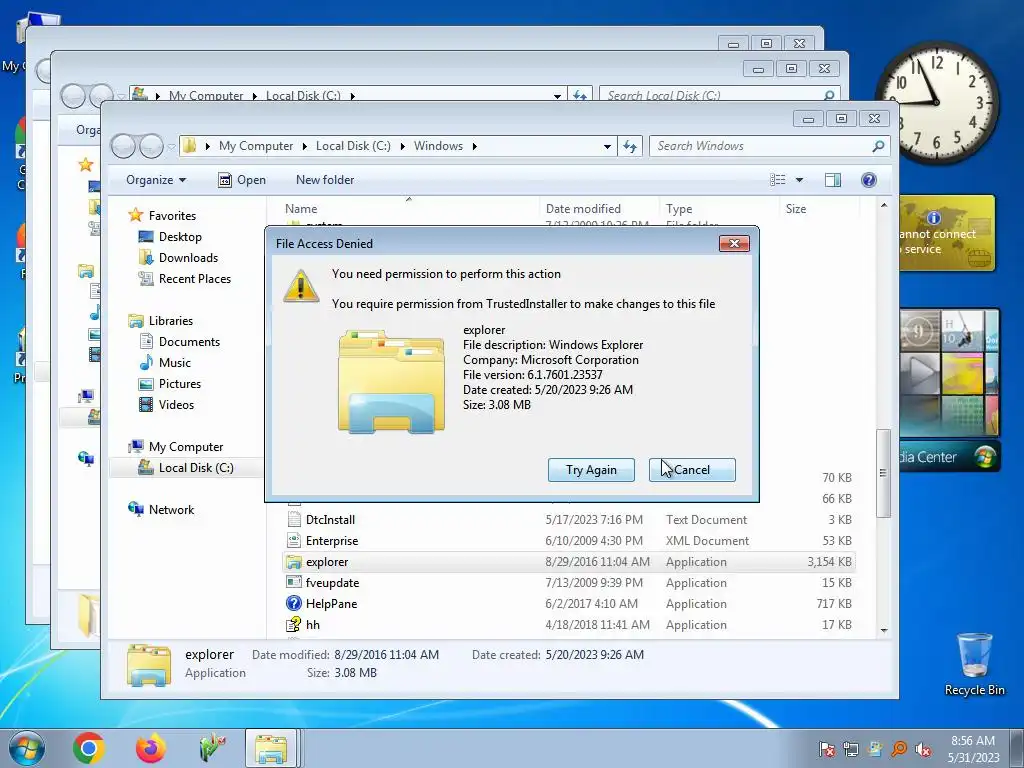Refresh the Windows folder with the refresh icon
The image size is (1024, 768).
click(630, 146)
